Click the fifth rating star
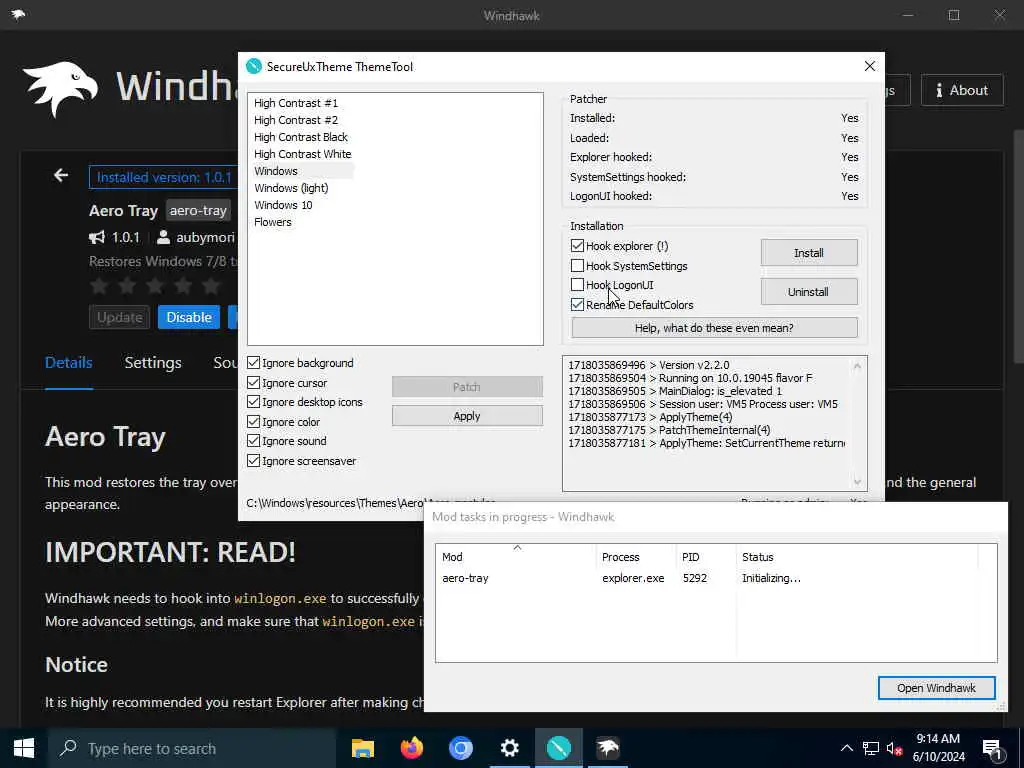 click(211, 285)
